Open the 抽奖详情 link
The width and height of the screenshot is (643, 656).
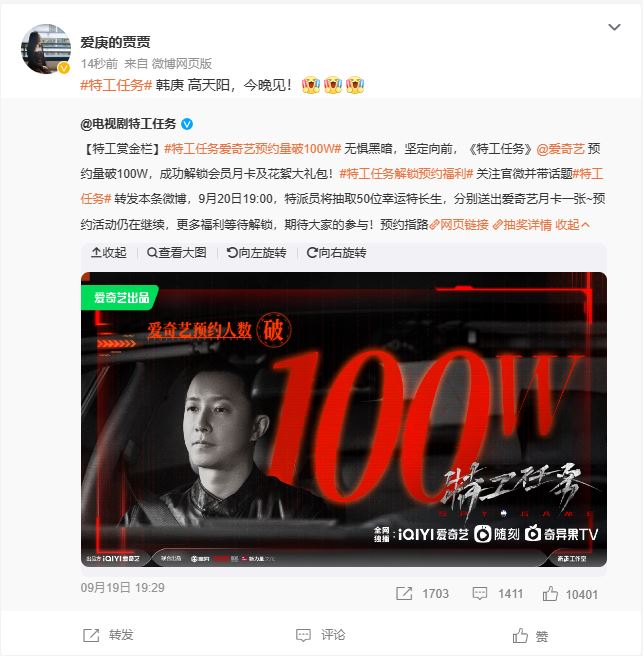522,225
